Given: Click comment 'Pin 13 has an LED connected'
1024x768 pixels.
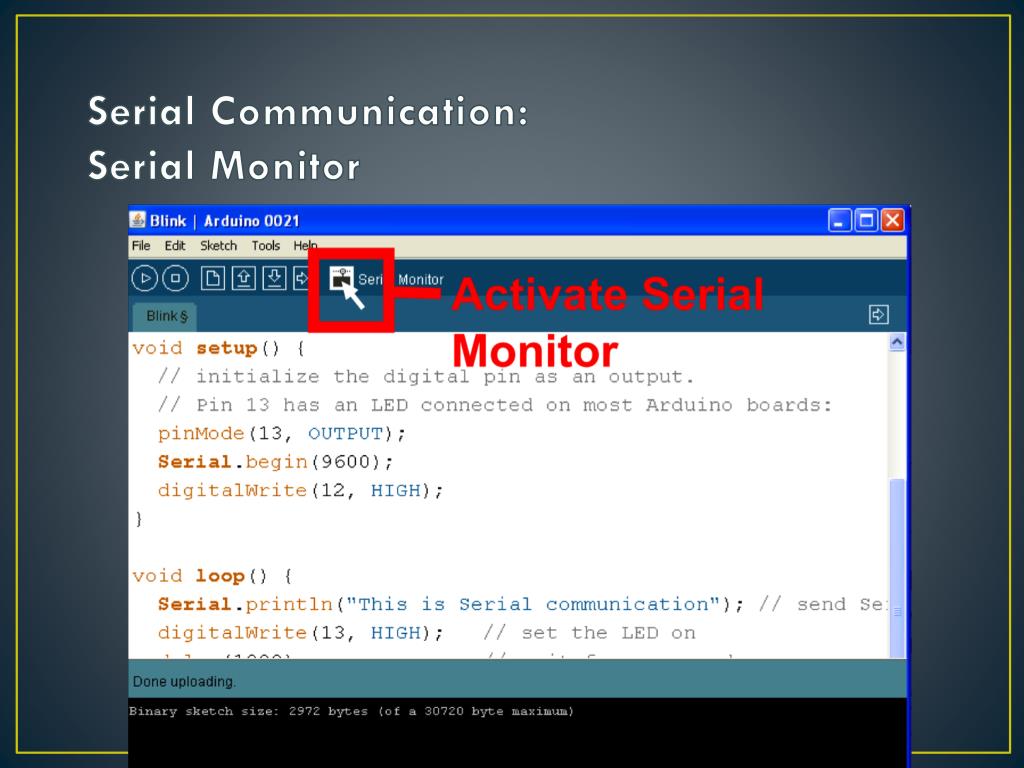Looking at the screenshot, I should [494, 405].
